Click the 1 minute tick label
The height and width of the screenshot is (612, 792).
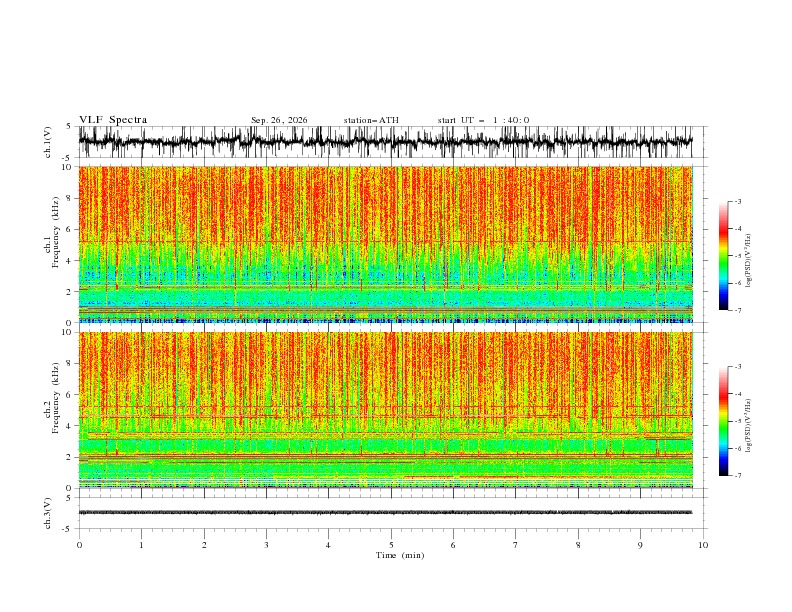(x=141, y=545)
